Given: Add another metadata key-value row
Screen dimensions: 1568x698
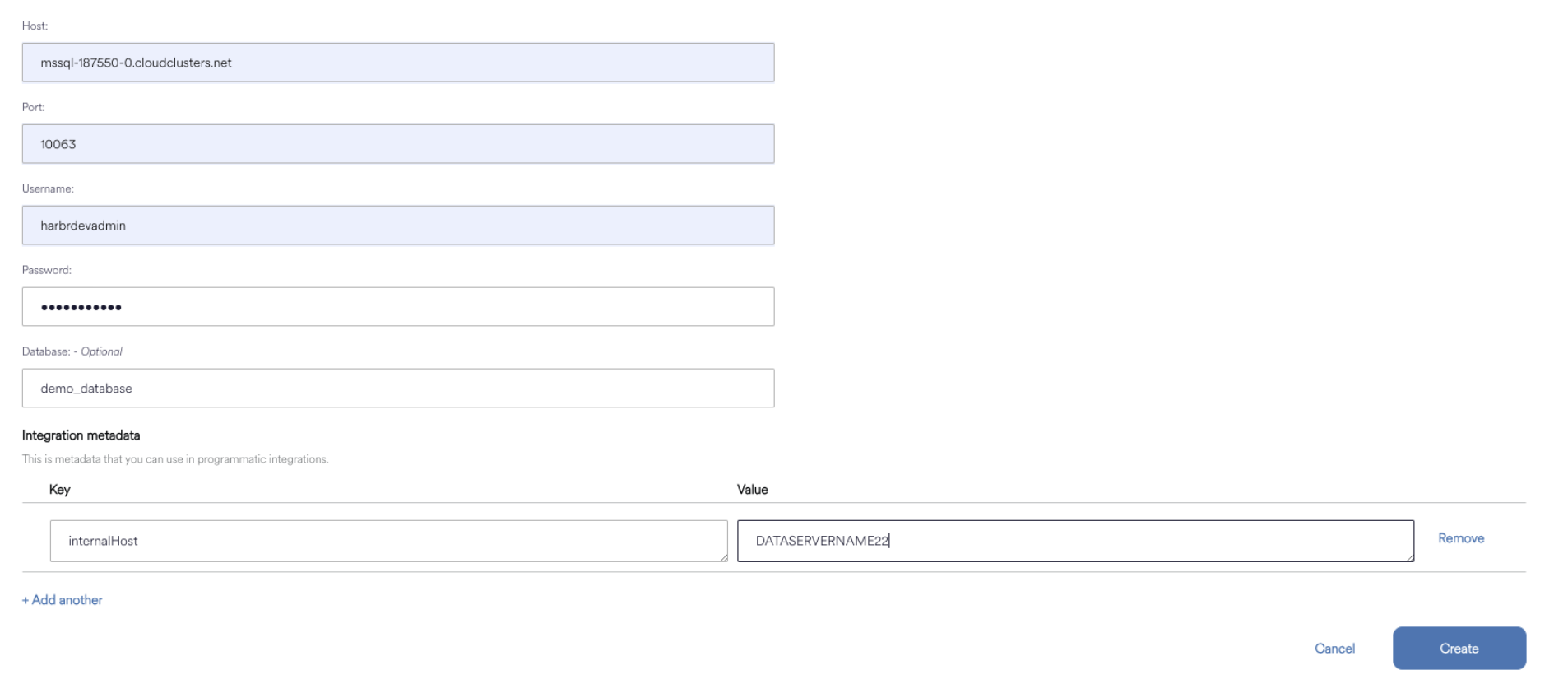Looking at the screenshot, I should pyautogui.click(x=63, y=600).
